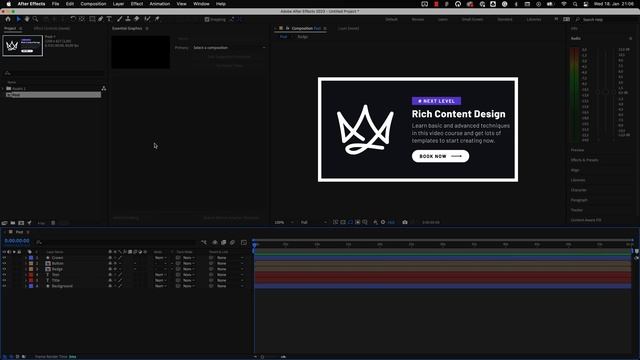
Task: Open the Effects & Presets panel
Action: click(x=584, y=160)
